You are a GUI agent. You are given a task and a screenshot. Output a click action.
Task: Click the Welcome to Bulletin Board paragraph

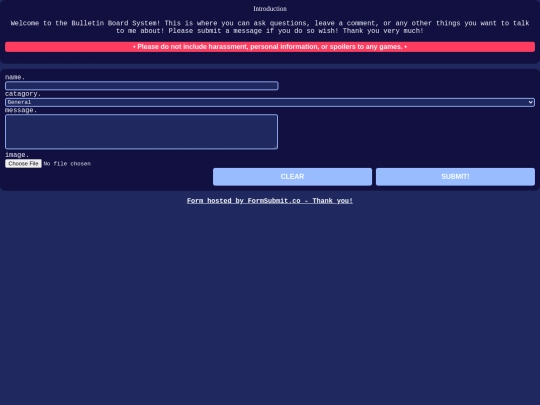[x=270, y=27]
